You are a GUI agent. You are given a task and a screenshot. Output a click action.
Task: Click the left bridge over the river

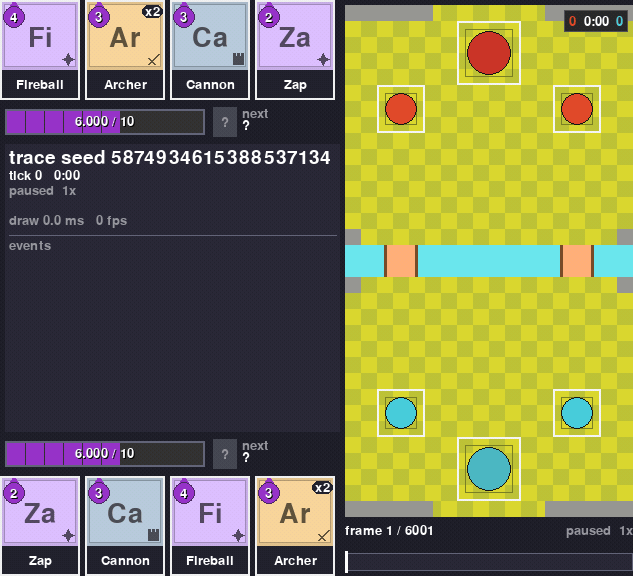[x=401, y=261]
